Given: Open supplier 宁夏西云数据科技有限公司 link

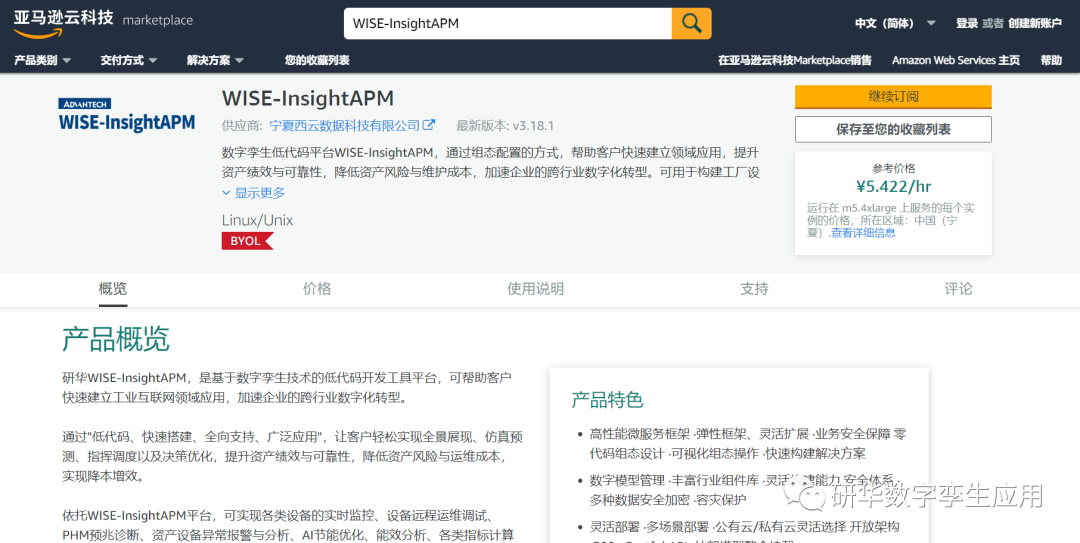Looking at the screenshot, I should [x=344, y=125].
